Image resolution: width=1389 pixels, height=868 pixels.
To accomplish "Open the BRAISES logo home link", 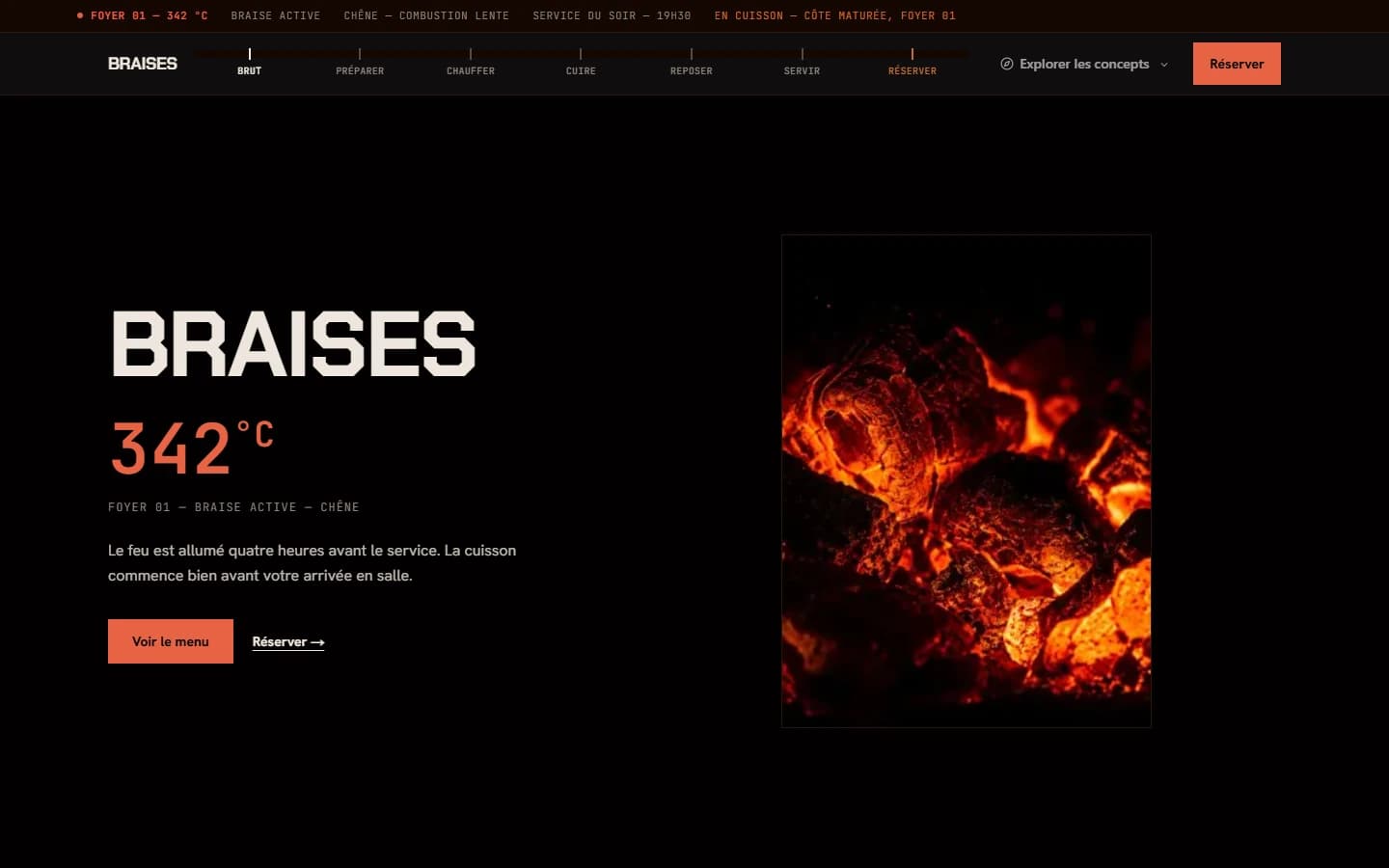I will click(x=143, y=64).
